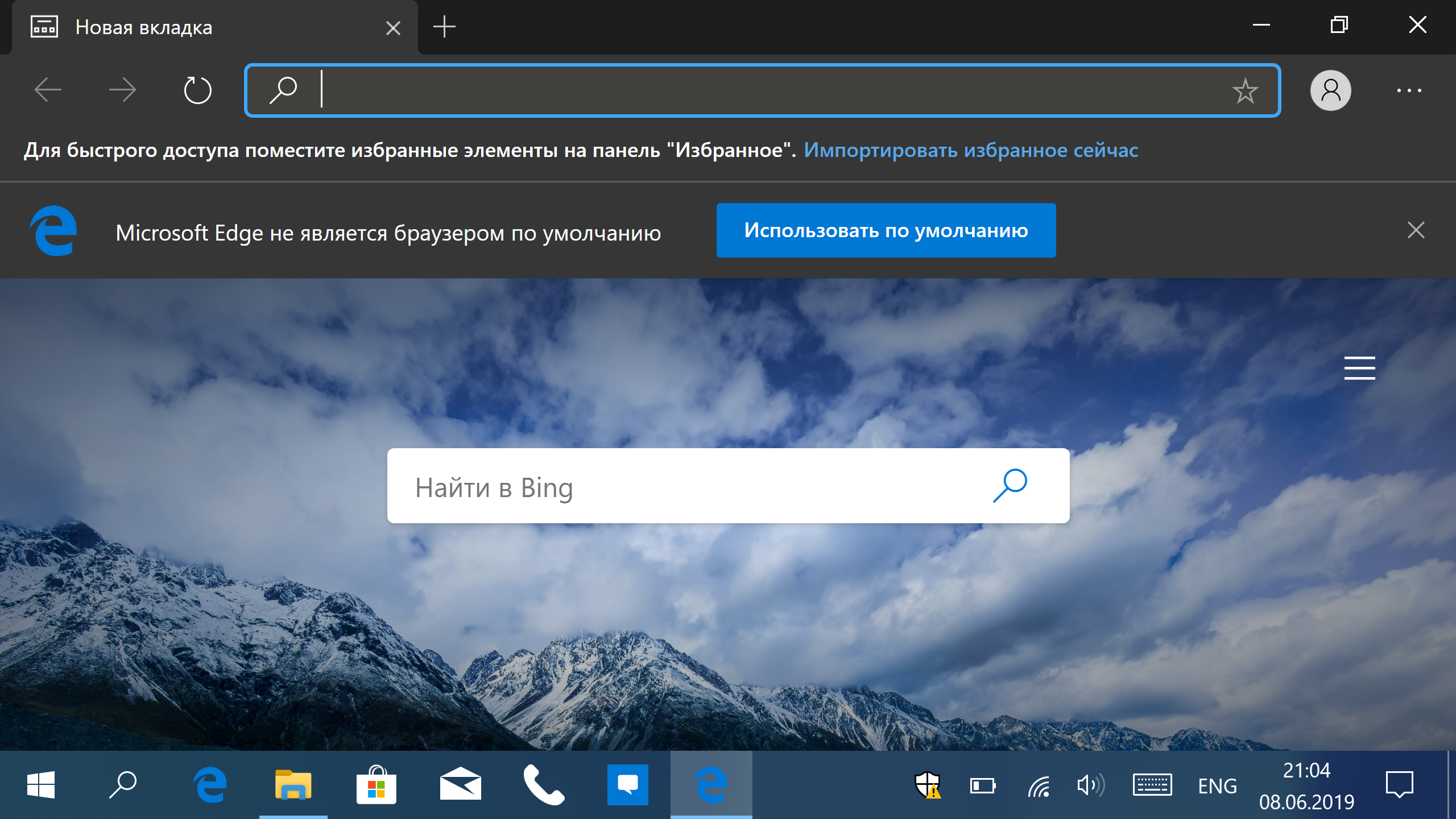
Task: Open Phone app from the taskbar
Action: coord(544,785)
